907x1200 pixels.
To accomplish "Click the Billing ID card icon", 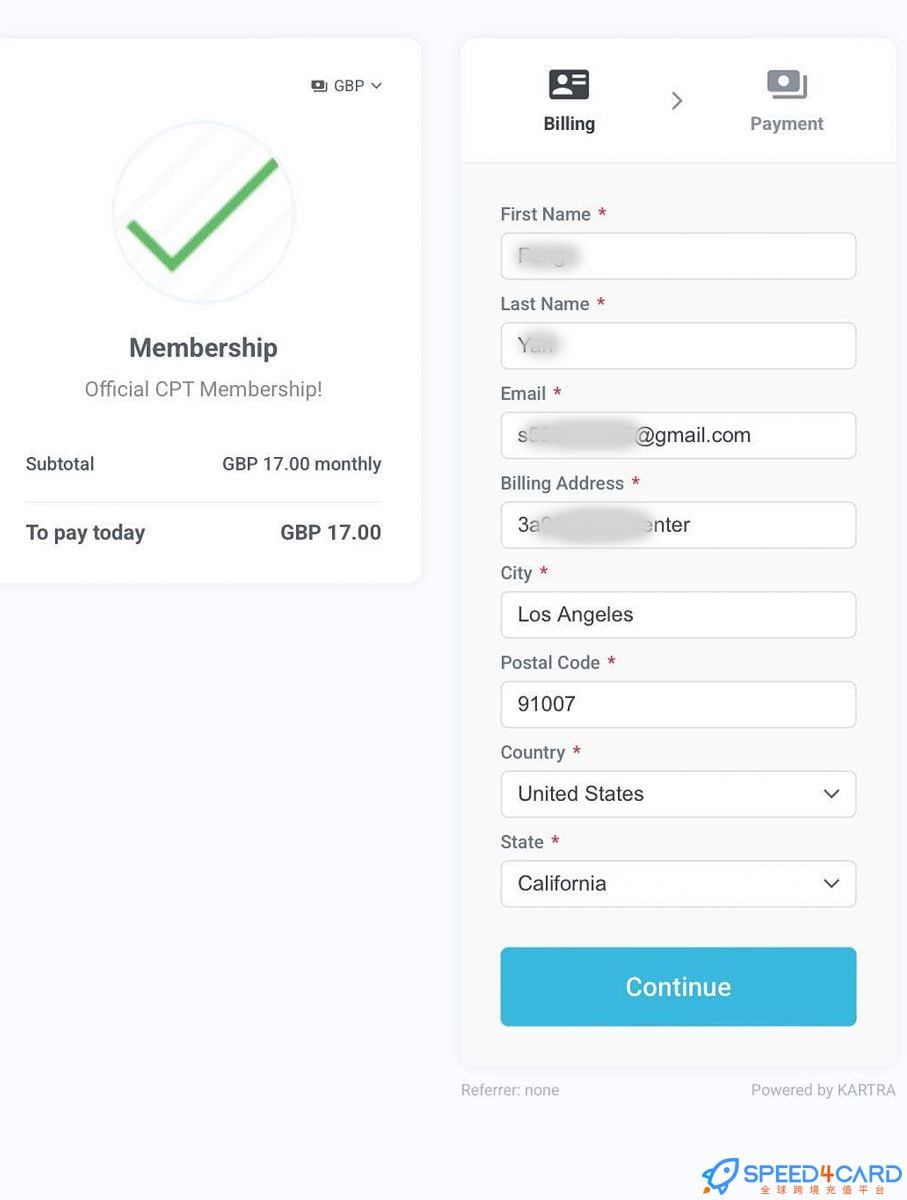I will [x=569, y=85].
